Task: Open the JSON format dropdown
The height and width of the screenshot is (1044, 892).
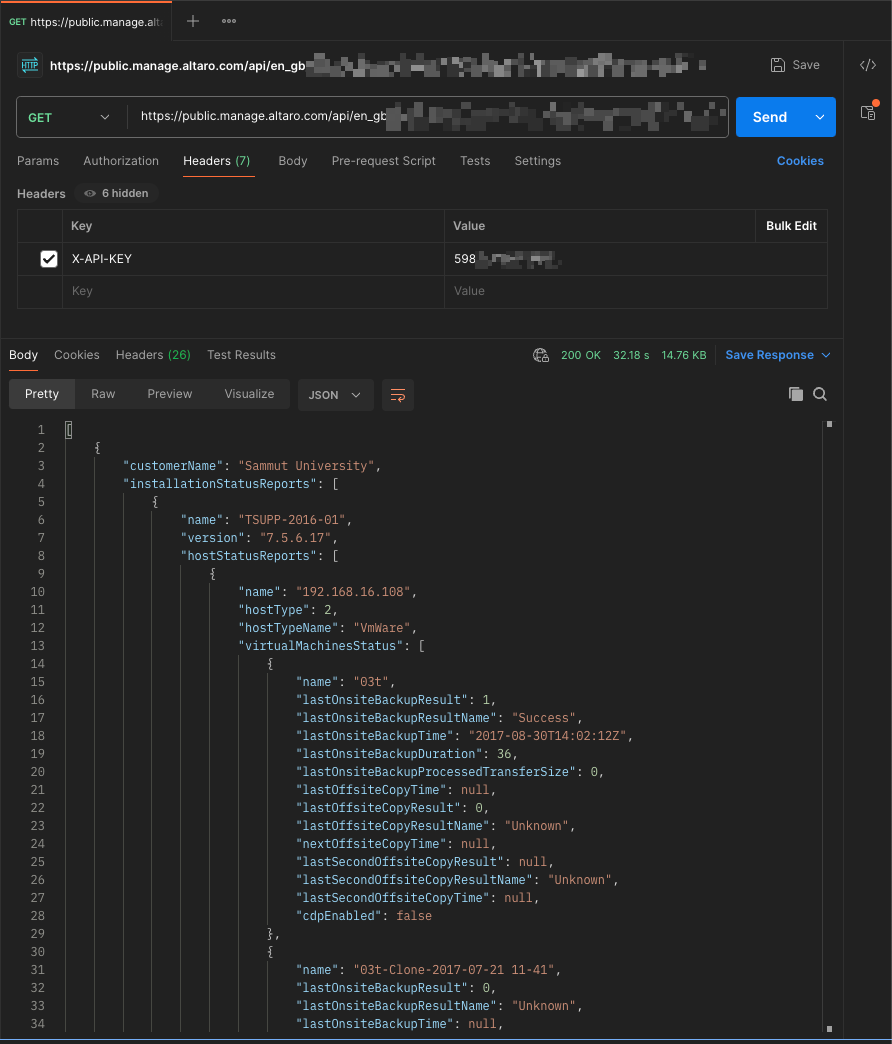Action: (335, 395)
